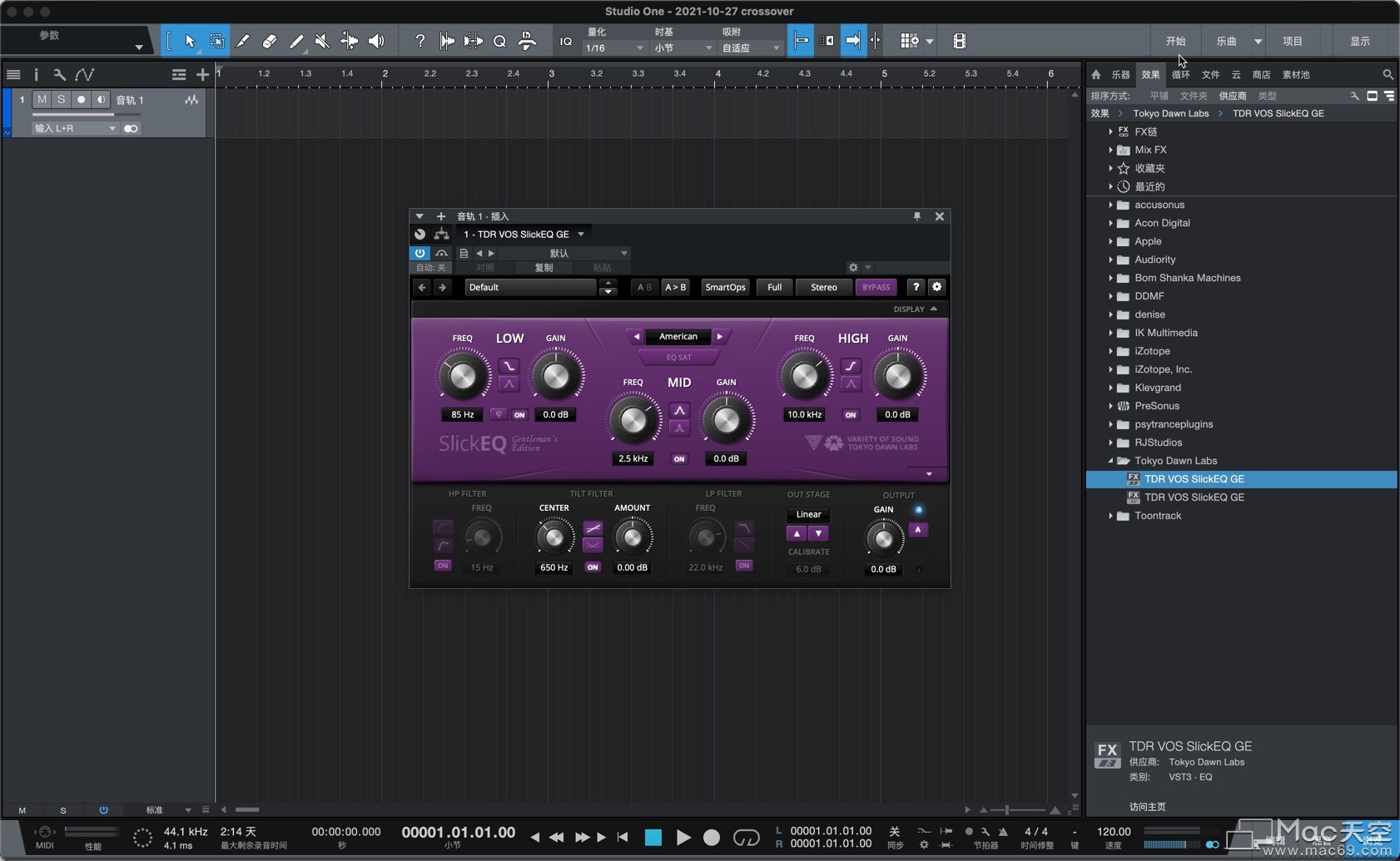Collapse the DISPLAY section arrow
The width and height of the screenshot is (1400, 861).
point(934,309)
